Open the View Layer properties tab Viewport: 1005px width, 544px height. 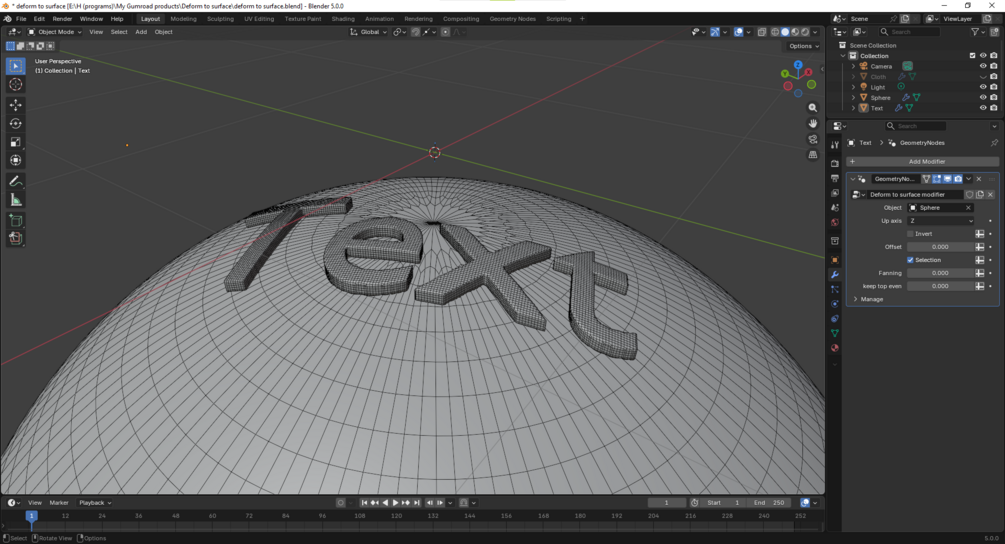[x=835, y=193]
